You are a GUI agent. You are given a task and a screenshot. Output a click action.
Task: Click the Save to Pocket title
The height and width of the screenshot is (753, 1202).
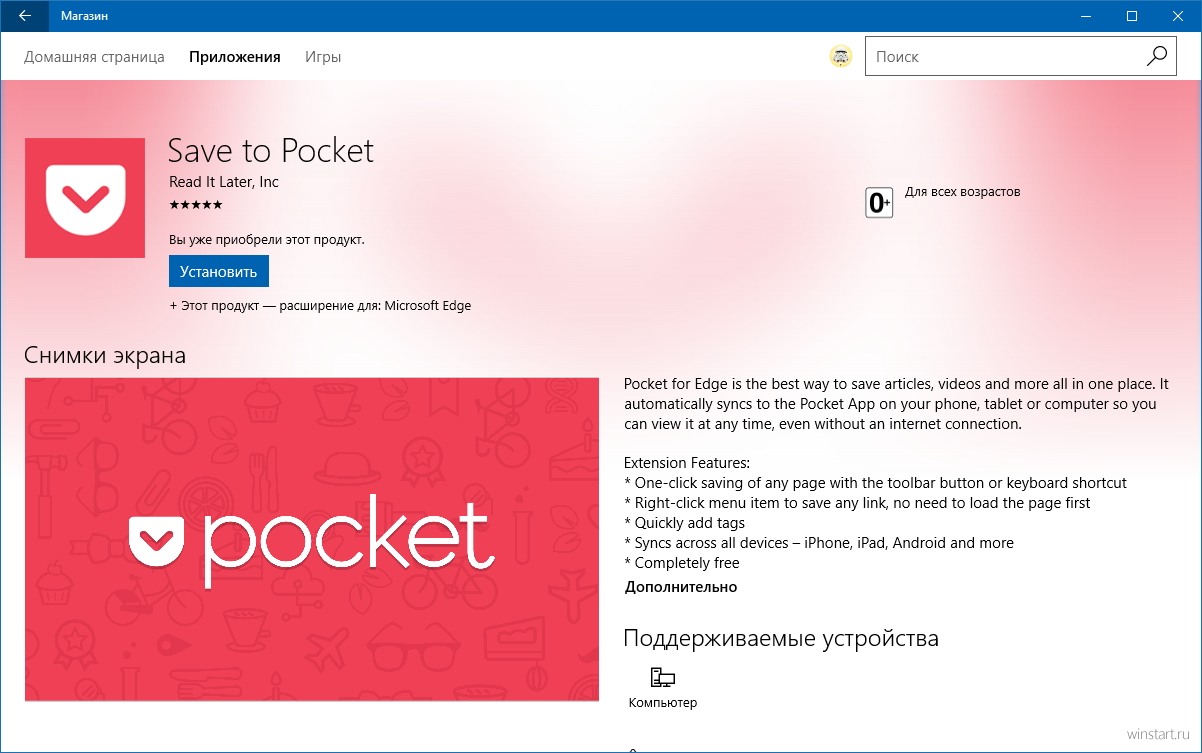coord(270,150)
